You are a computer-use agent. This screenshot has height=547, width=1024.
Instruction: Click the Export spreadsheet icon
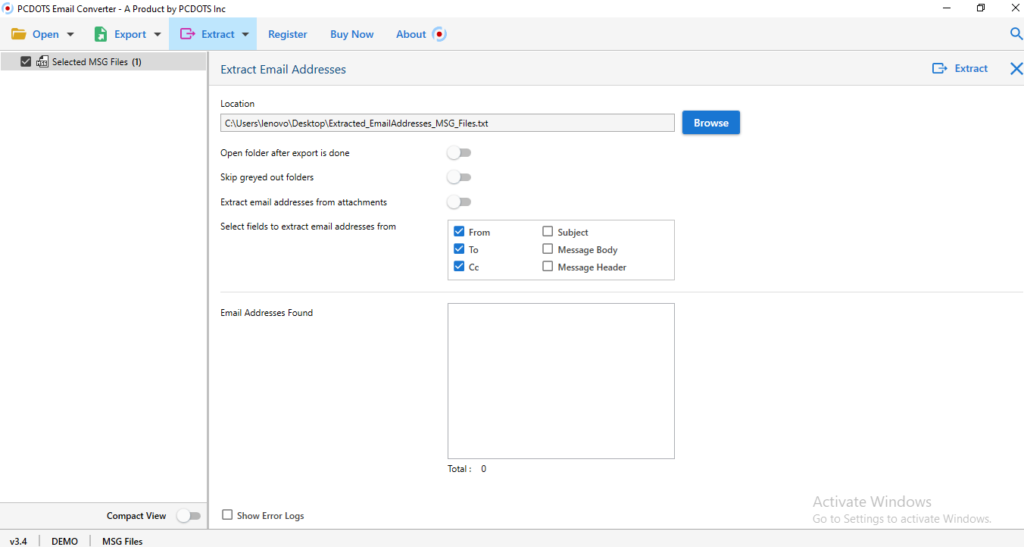pos(101,34)
